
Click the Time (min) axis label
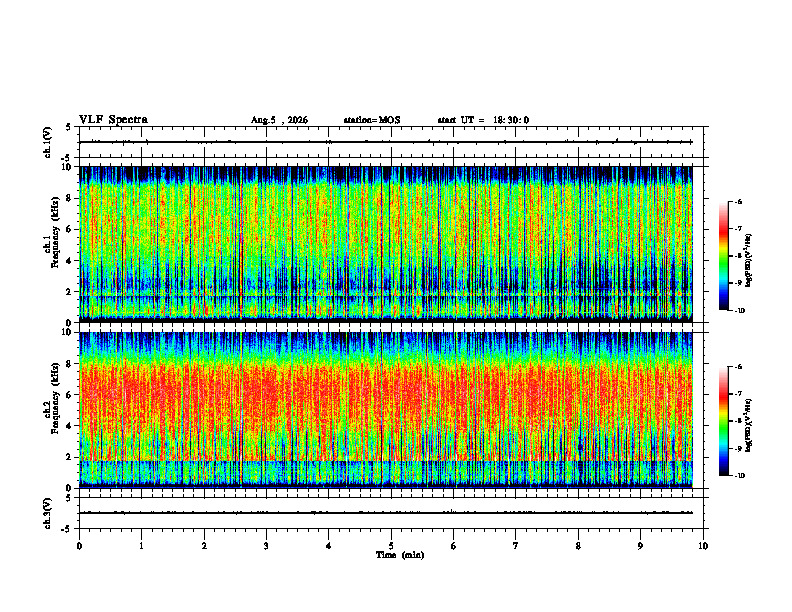click(x=400, y=555)
